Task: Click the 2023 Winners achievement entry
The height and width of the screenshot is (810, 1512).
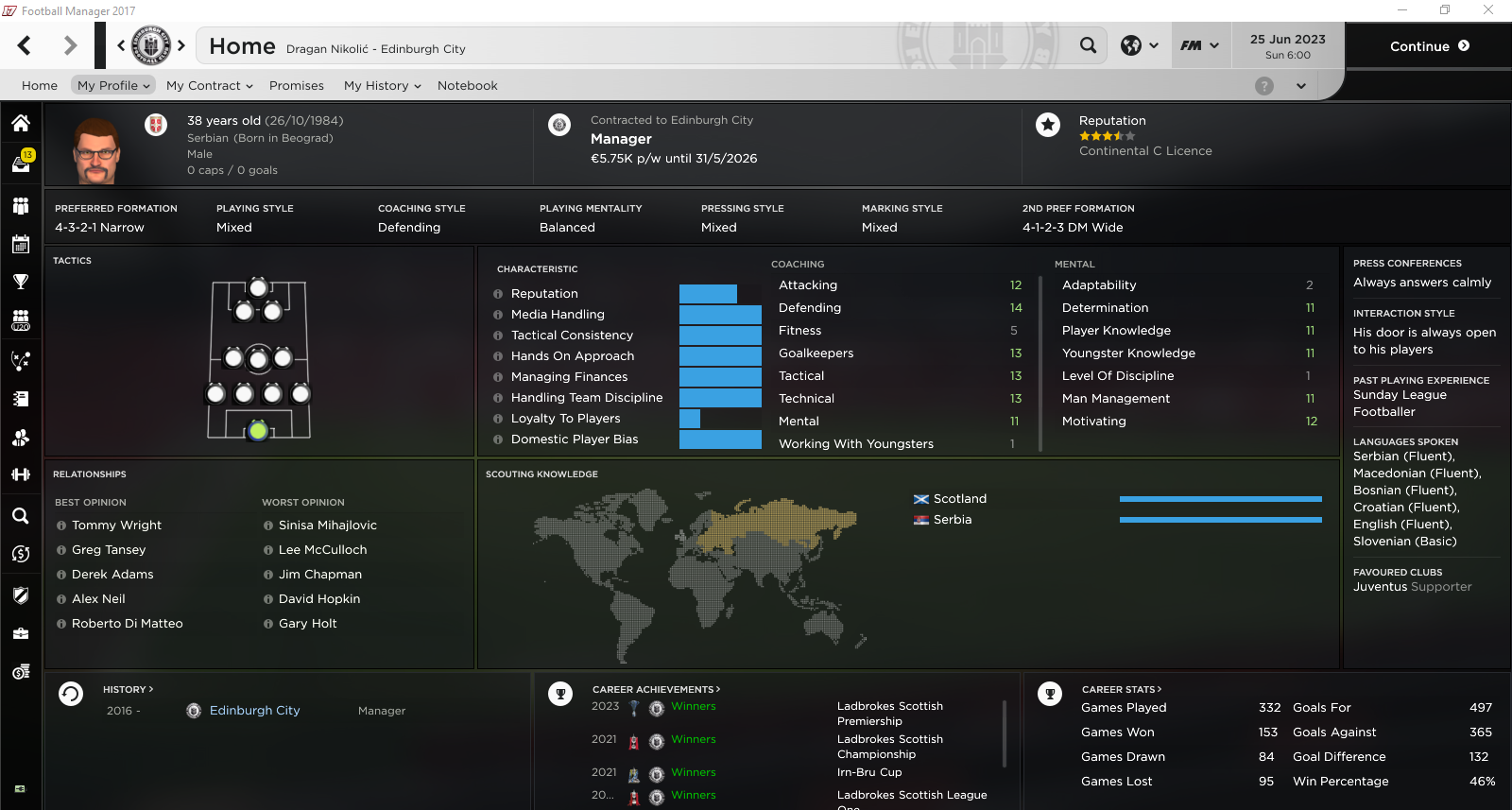Action: 693,707
